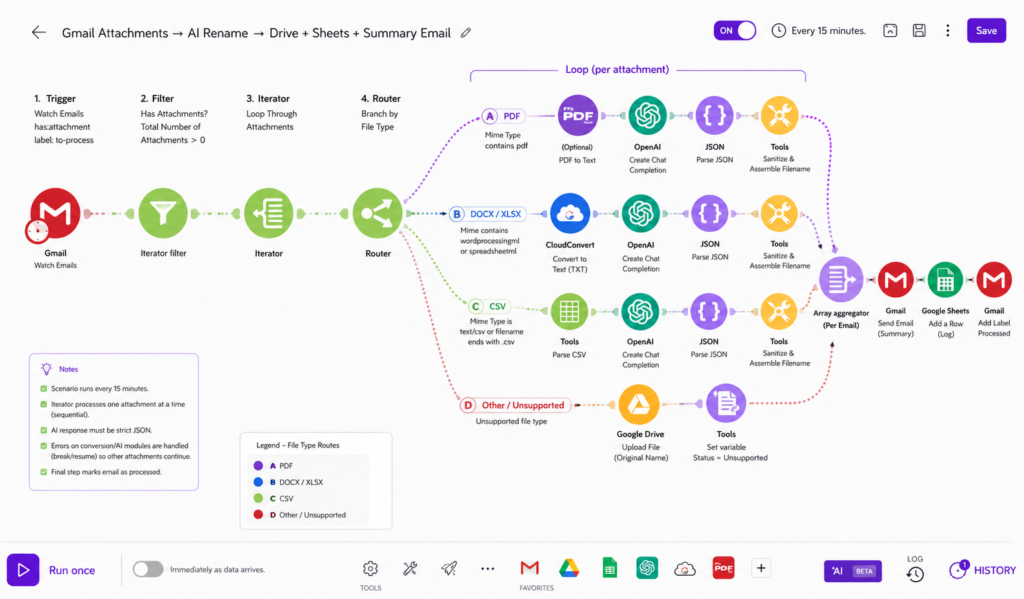Viewport: 1024px width, 599px height.
Task: Click Tools Sanitize module in DOCX/XLSX route
Action: (x=778, y=213)
